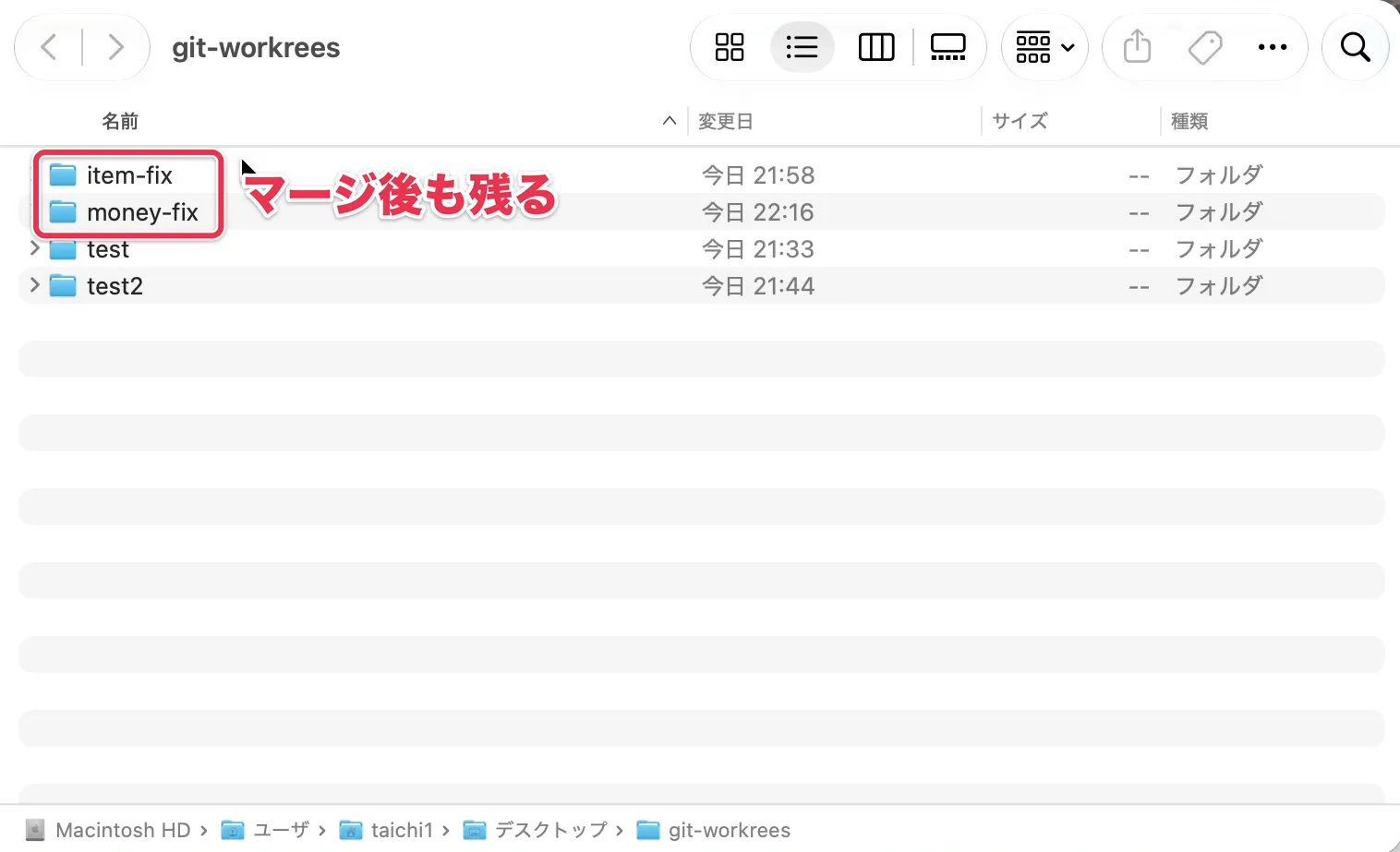Open デスクトップ in the path bar

click(x=536, y=830)
